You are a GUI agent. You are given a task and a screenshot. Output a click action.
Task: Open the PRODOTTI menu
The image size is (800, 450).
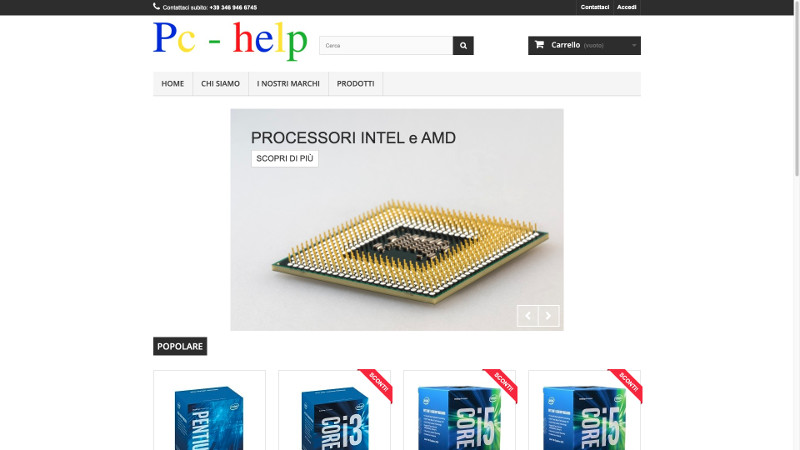pos(356,84)
